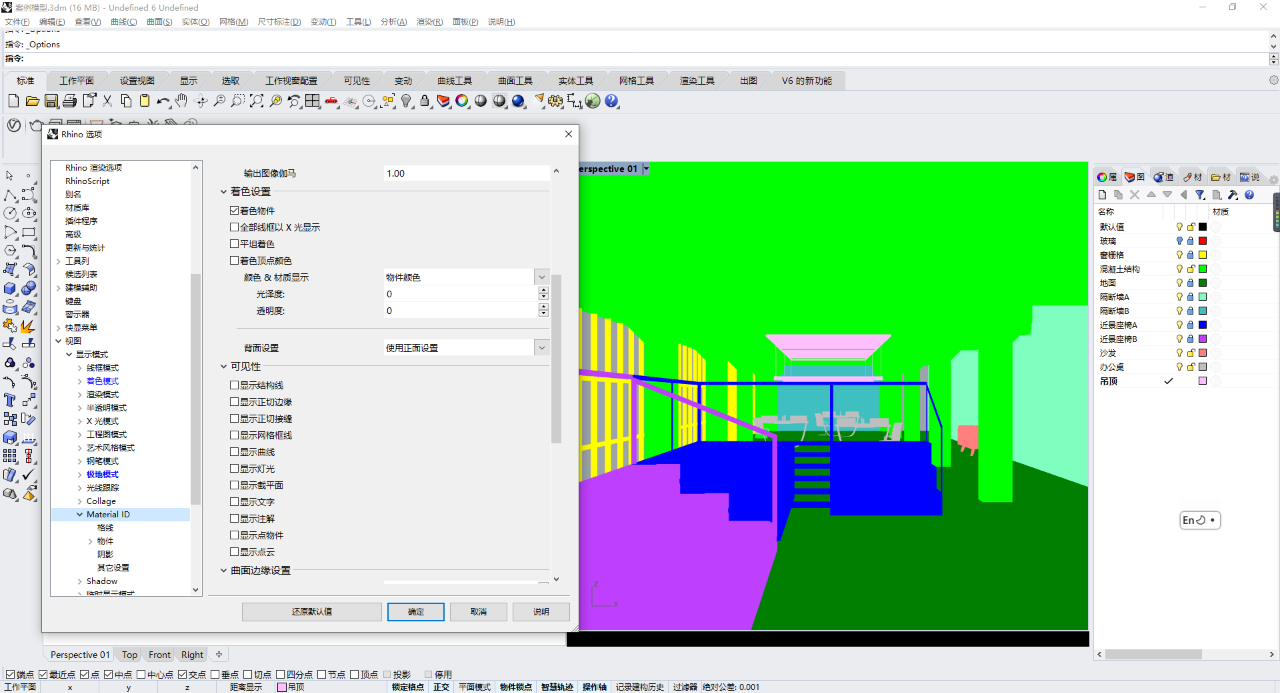Image resolution: width=1280 pixels, height=693 pixels.
Task: Click the green color swatch of 混凝土结构
Action: click(1203, 269)
